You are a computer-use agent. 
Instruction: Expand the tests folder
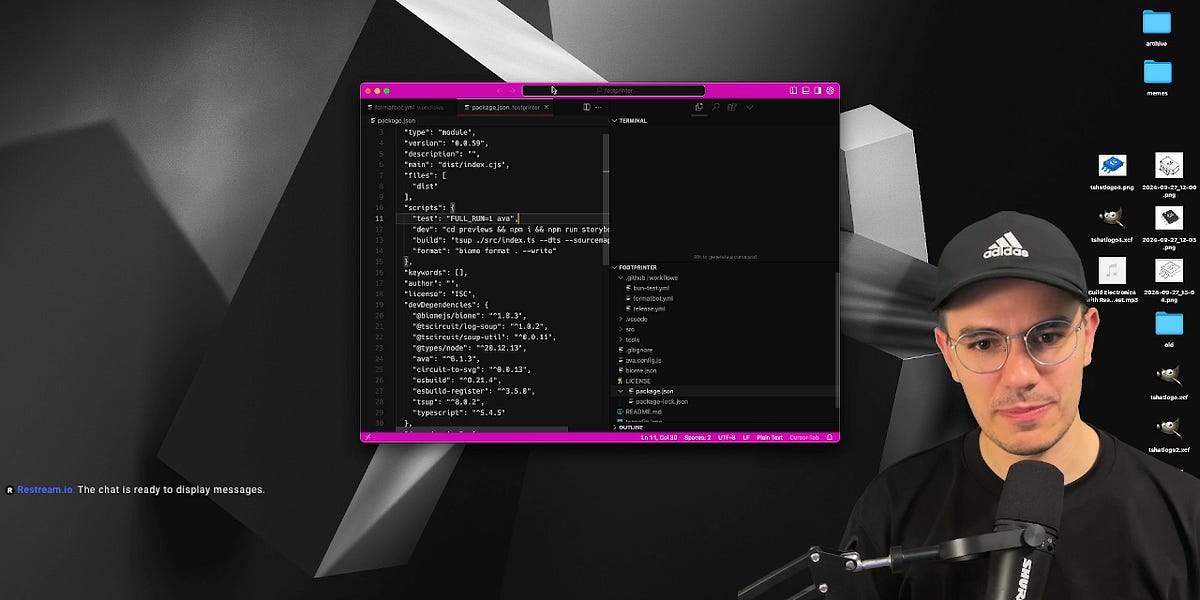tap(631, 339)
